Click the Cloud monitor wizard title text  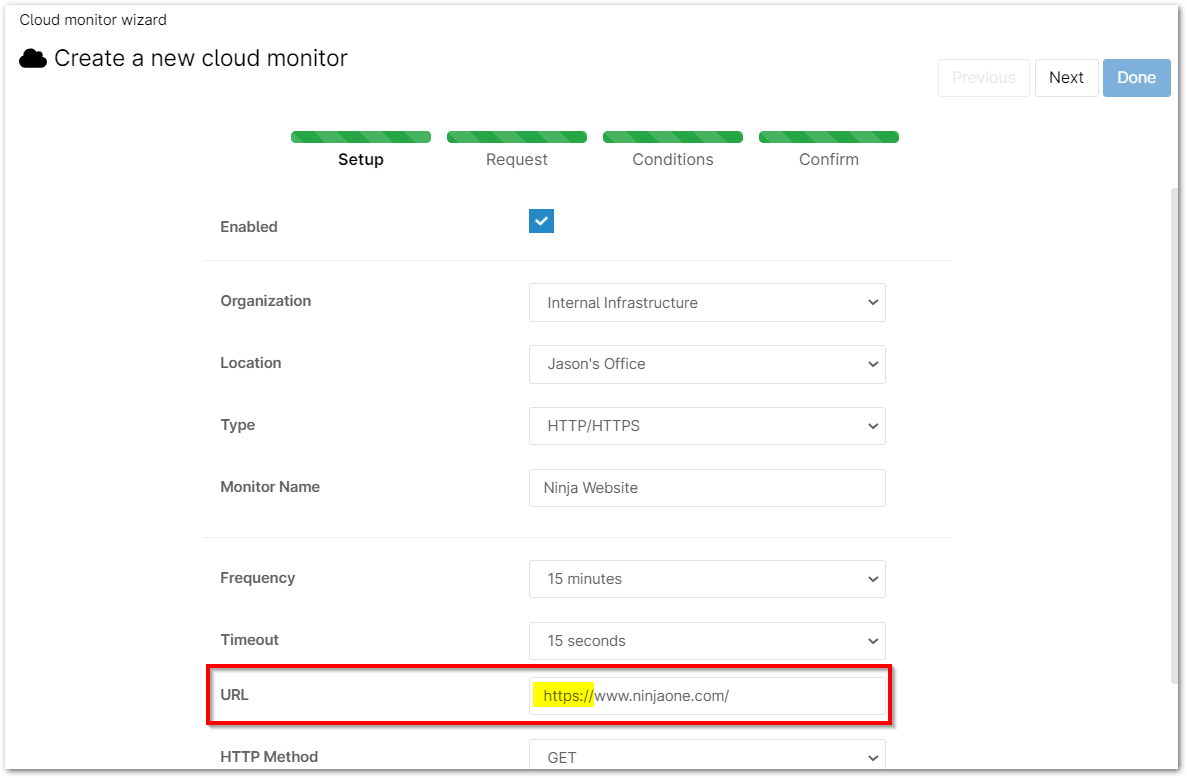click(x=93, y=20)
